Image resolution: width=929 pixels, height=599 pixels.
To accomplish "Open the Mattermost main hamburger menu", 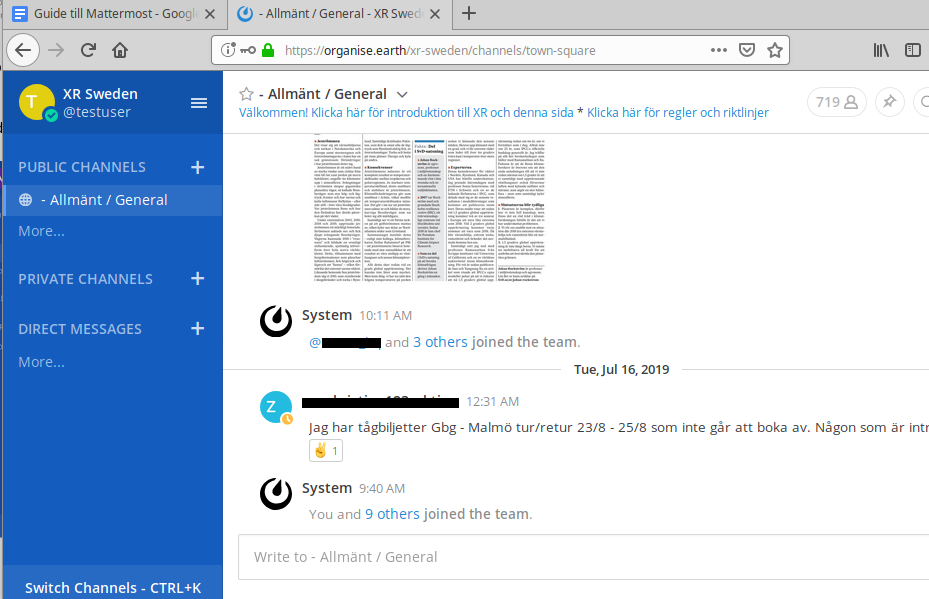I will (x=199, y=103).
